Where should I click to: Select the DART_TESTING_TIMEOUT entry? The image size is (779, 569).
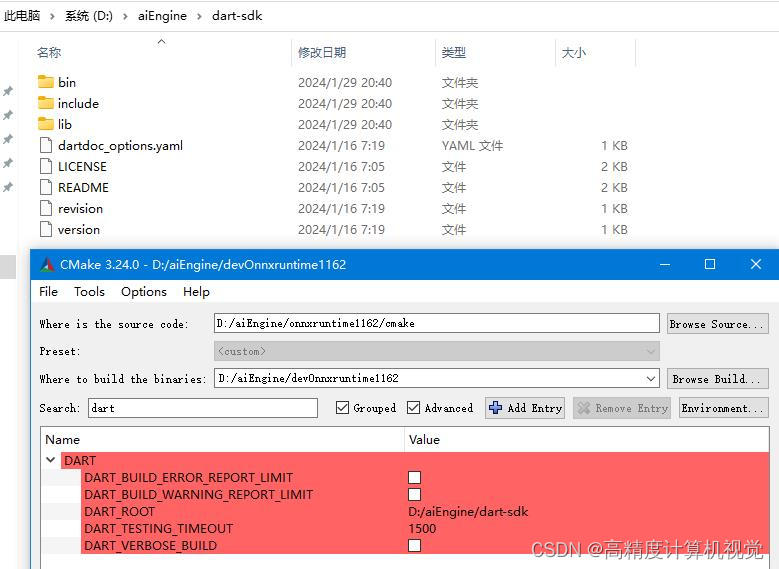158,528
